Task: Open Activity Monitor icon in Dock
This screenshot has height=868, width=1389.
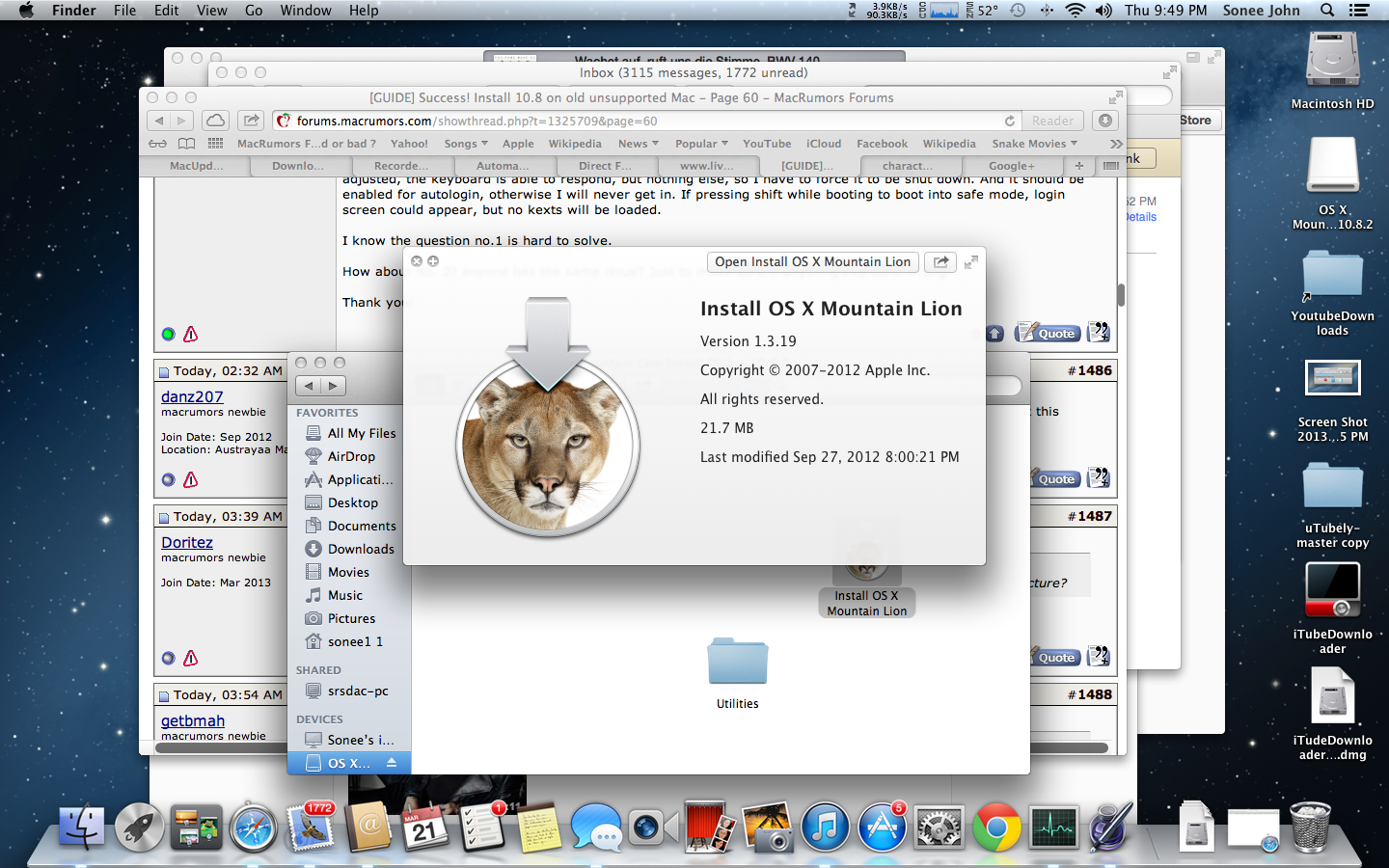Action: (x=1053, y=827)
